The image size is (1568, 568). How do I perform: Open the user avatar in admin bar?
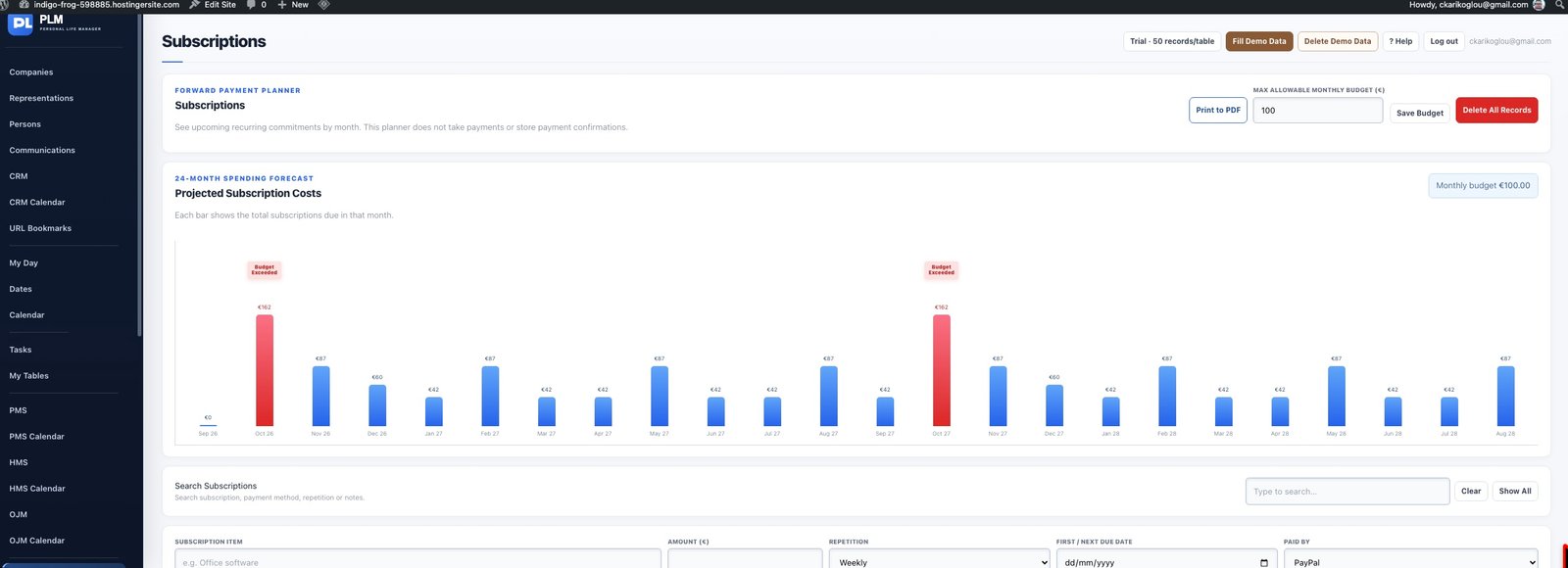pos(1539,5)
